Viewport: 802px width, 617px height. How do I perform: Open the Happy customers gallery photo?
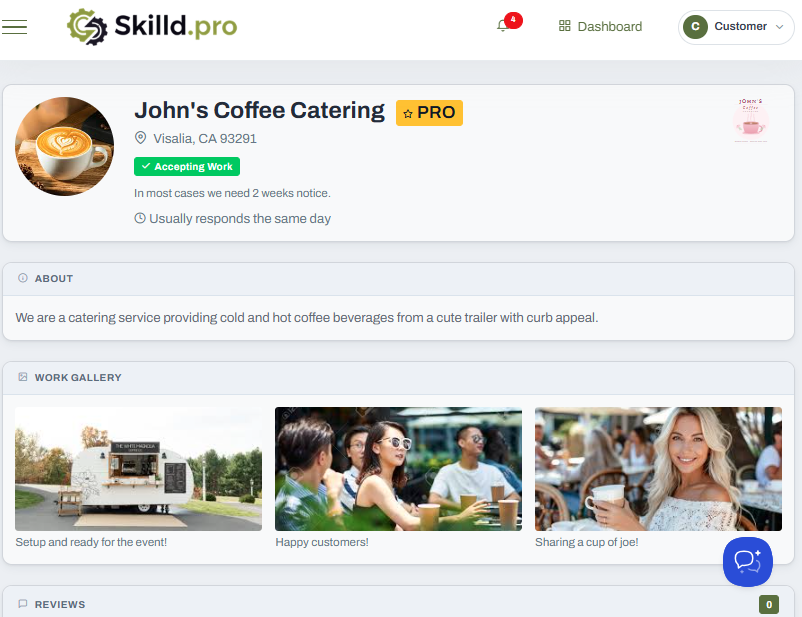(398, 469)
